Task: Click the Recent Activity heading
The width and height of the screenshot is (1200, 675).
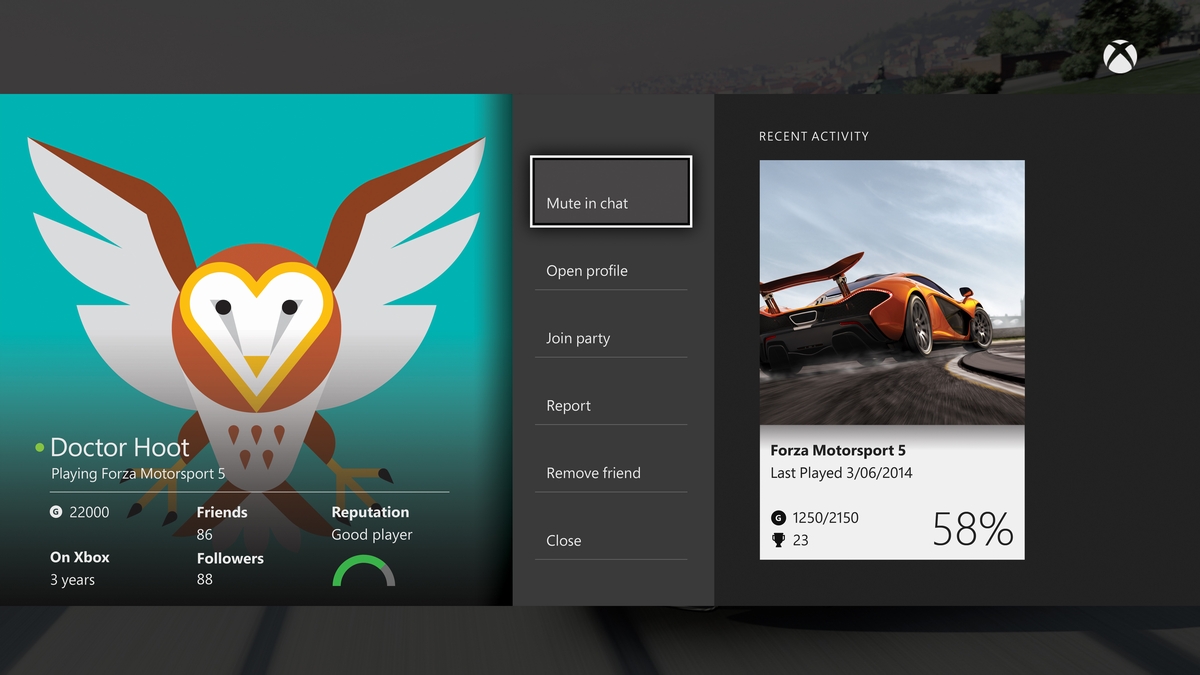Action: (814, 136)
